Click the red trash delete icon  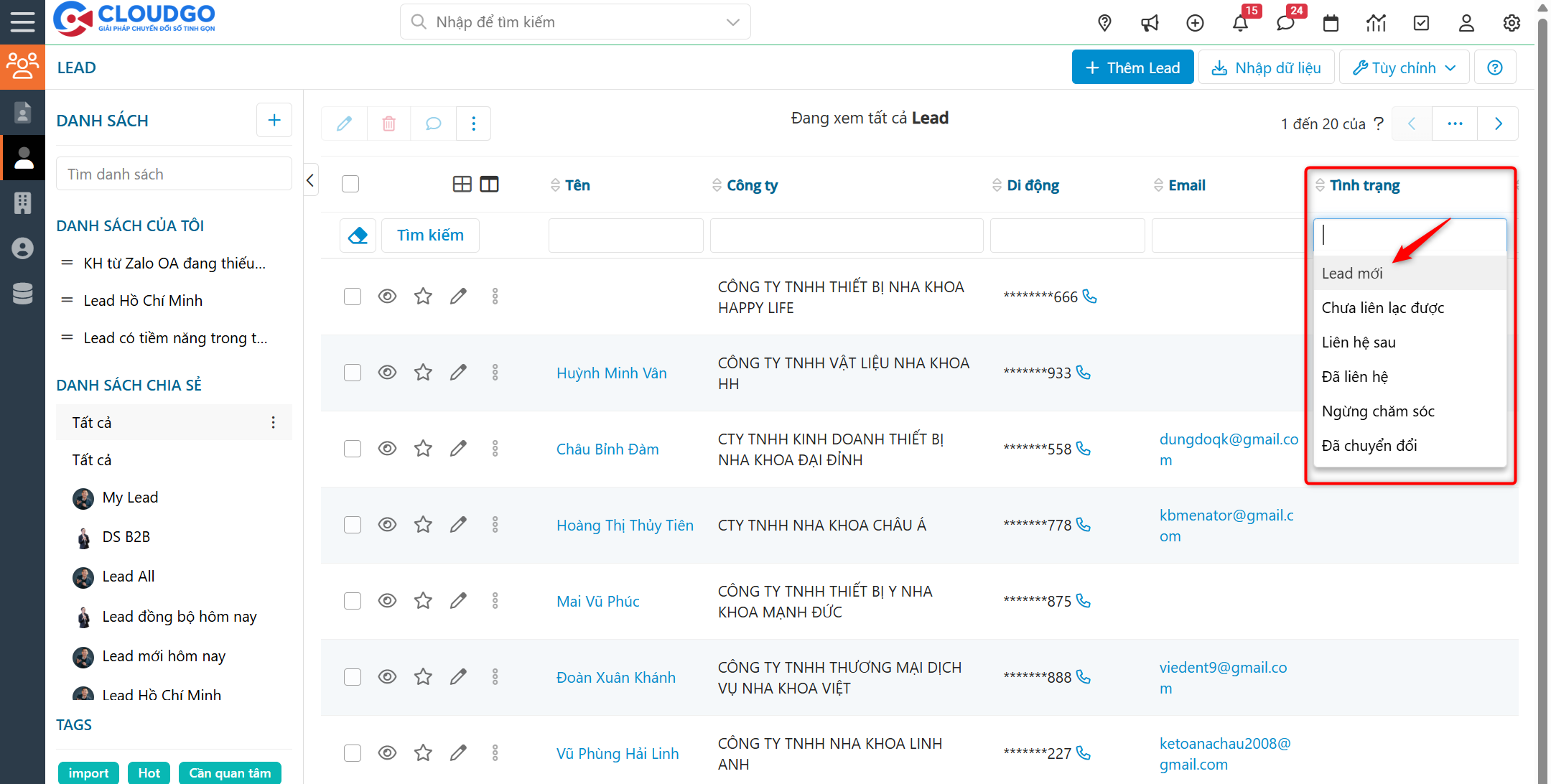pos(388,123)
